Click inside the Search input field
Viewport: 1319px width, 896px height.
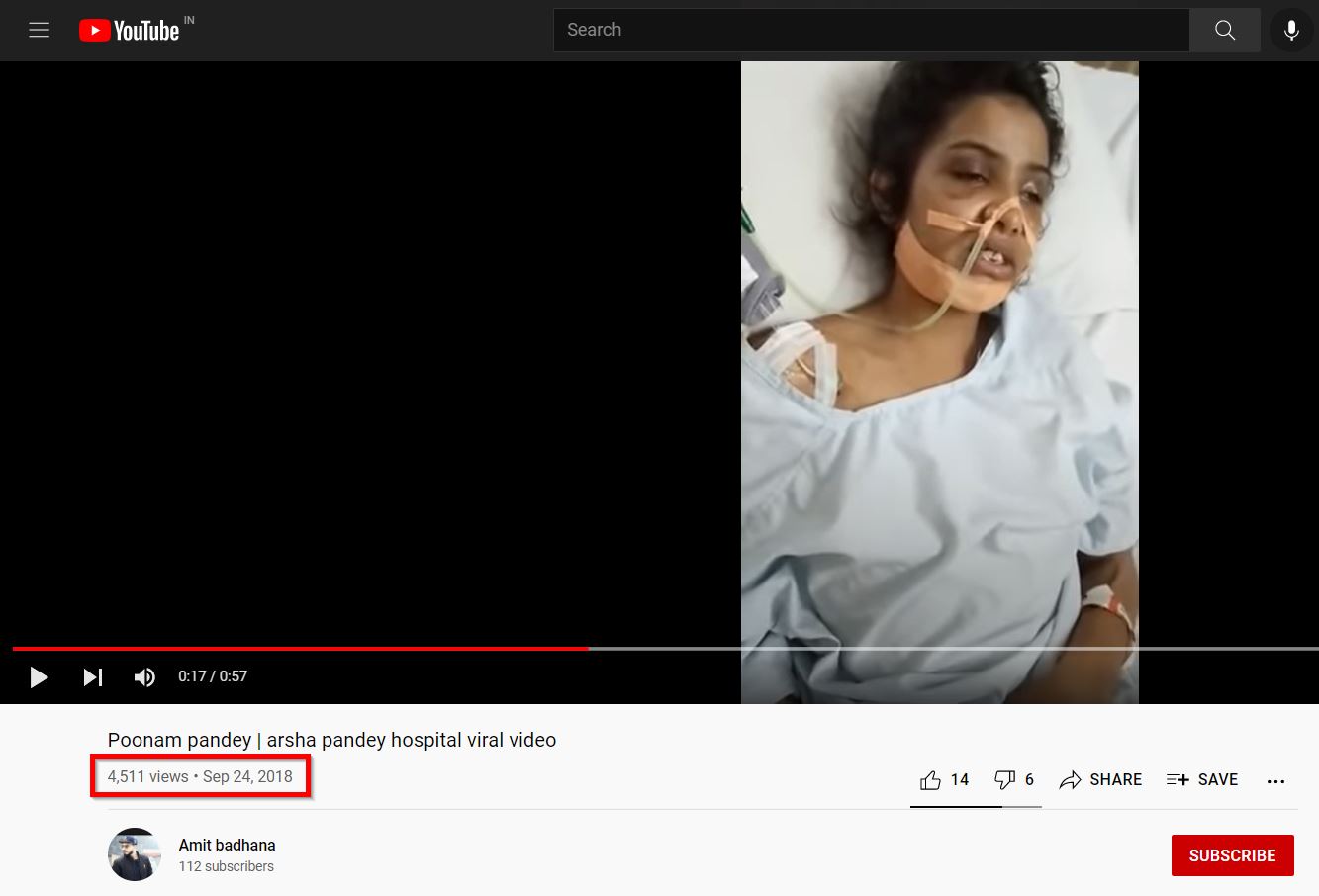pos(871,30)
